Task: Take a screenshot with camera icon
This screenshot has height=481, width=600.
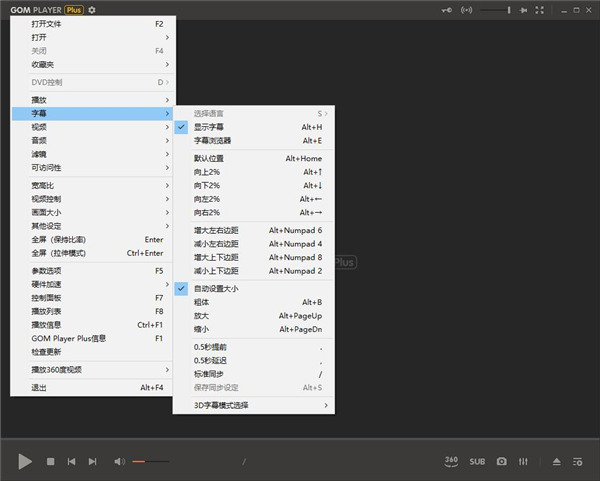Action: (x=502, y=461)
